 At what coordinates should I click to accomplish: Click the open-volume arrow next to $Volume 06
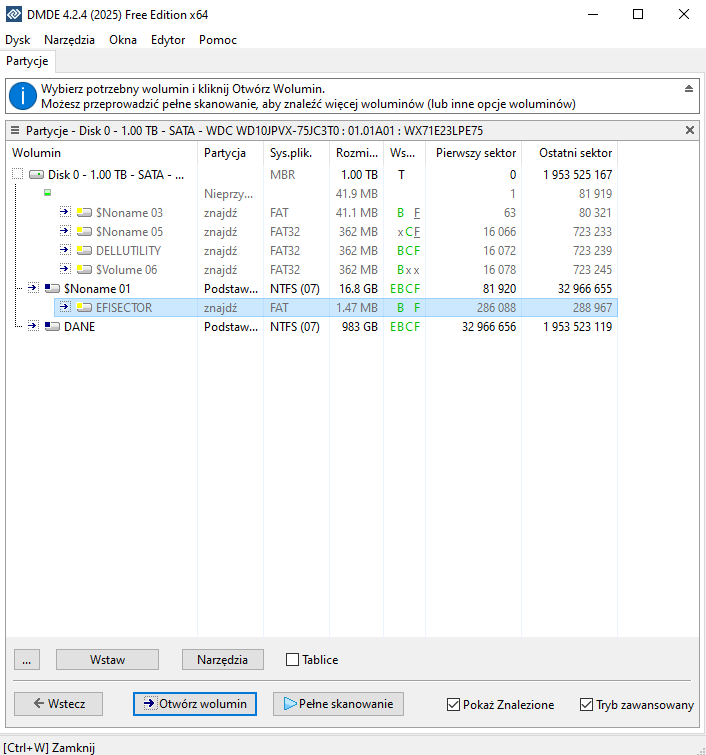pos(65,269)
